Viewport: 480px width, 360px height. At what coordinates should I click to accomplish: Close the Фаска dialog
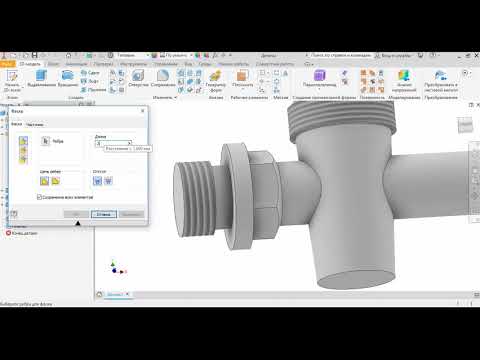pyautogui.click(x=143, y=111)
